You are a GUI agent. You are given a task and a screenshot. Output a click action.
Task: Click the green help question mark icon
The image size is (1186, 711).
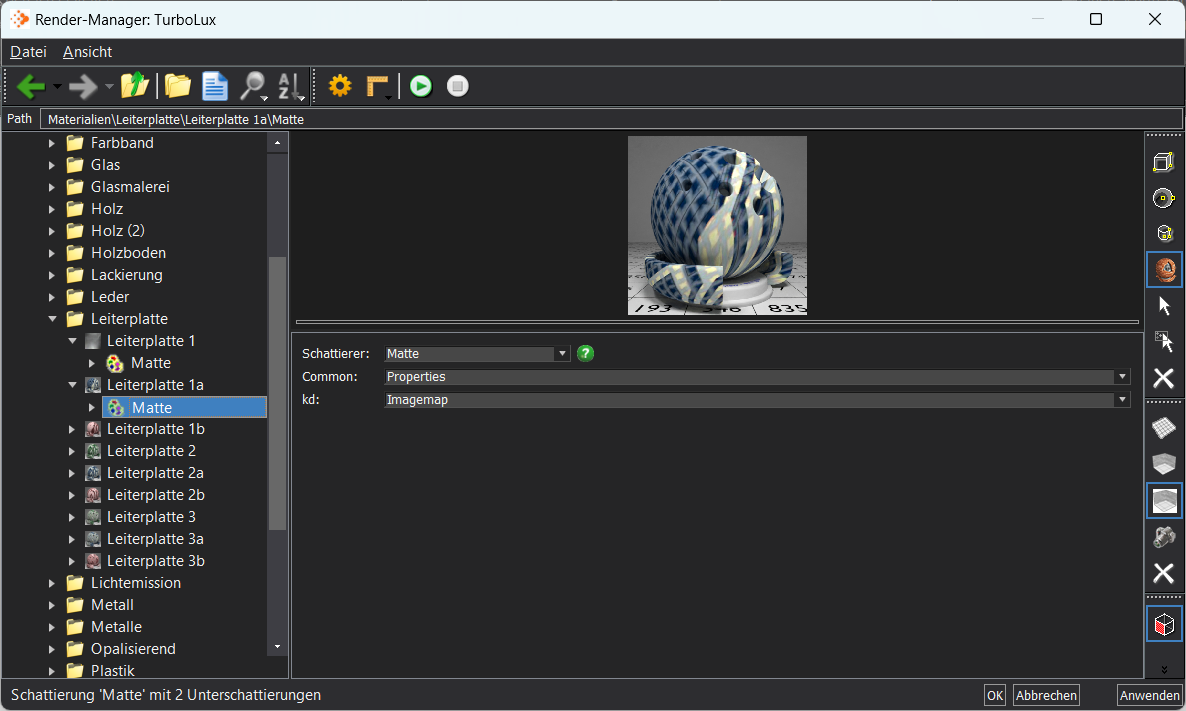point(585,353)
